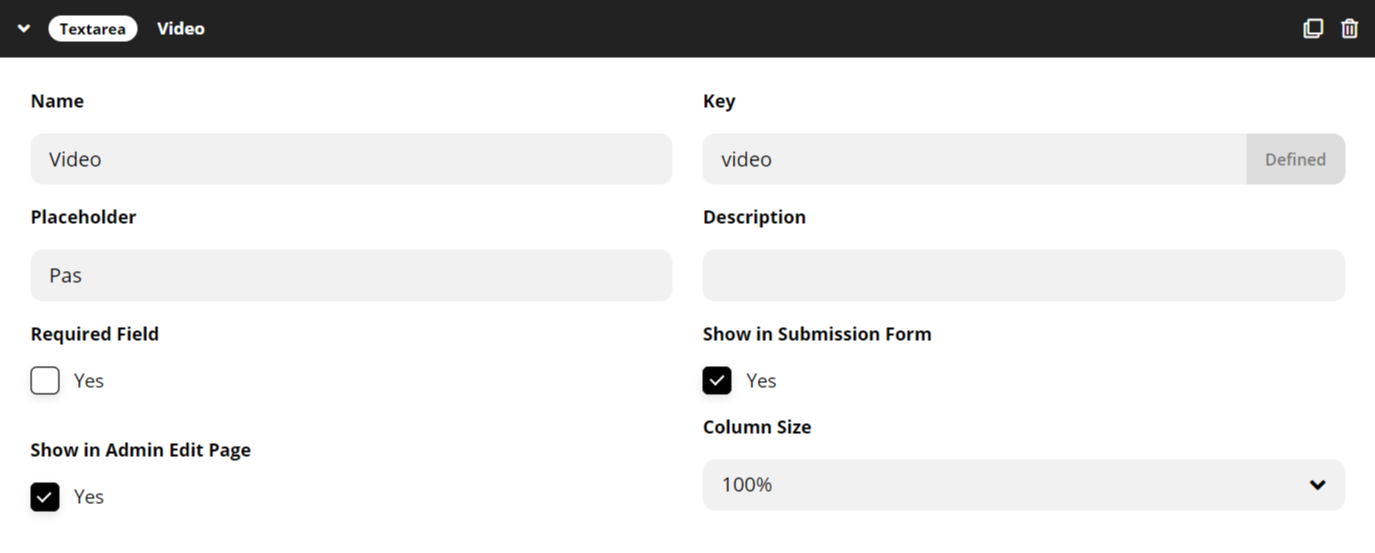1375x553 pixels.
Task: Click the Yes label under Required Field
Action: click(x=89, y=381)
